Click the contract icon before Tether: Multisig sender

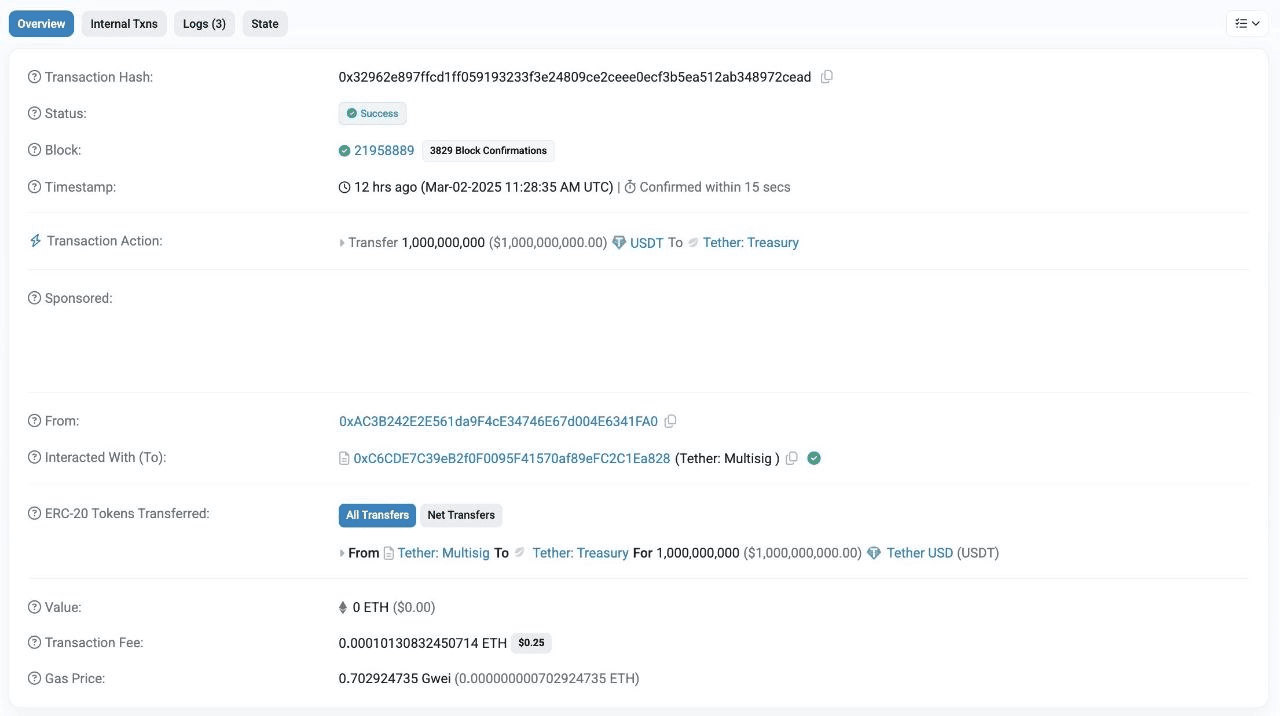click(x=389, y=553)
